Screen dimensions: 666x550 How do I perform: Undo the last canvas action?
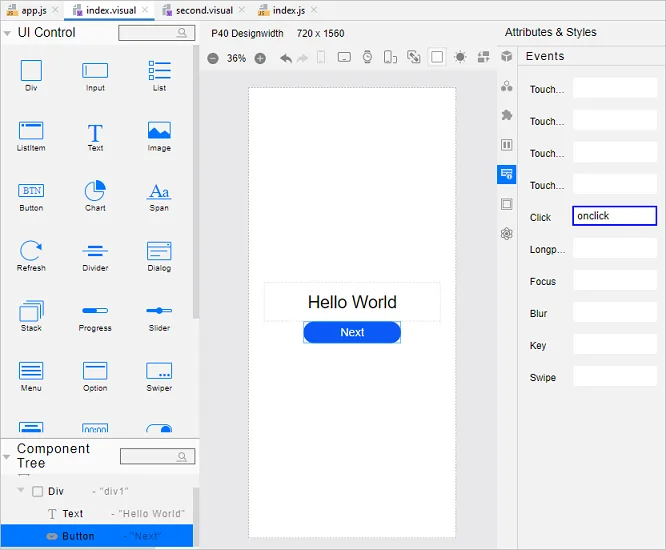pyautogui.click(x=286, y=58)
